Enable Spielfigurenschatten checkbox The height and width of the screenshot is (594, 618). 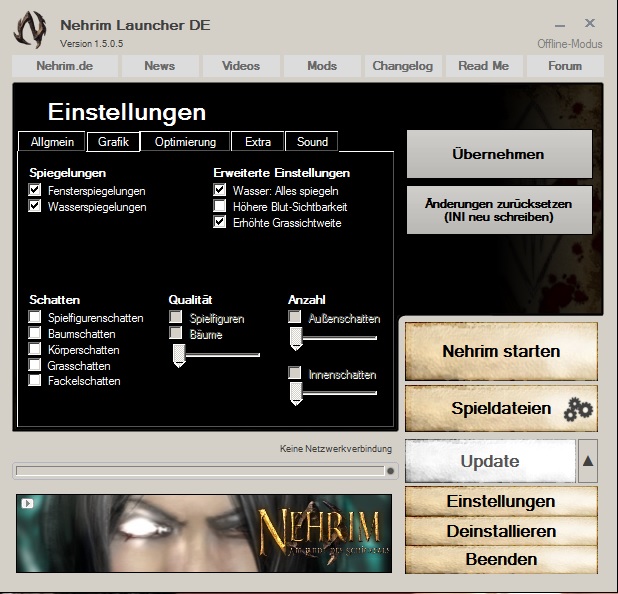pyautogui.click(x=35, y=317)
